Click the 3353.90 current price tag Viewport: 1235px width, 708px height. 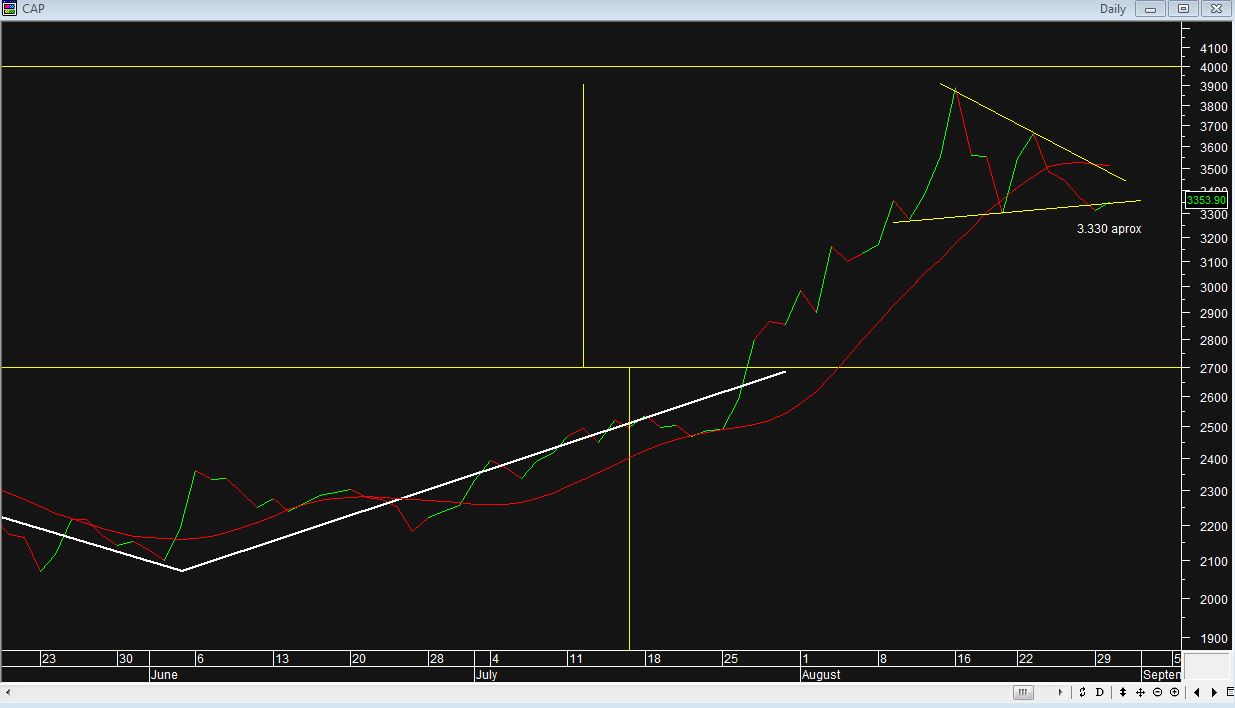tap(1206, 201)
